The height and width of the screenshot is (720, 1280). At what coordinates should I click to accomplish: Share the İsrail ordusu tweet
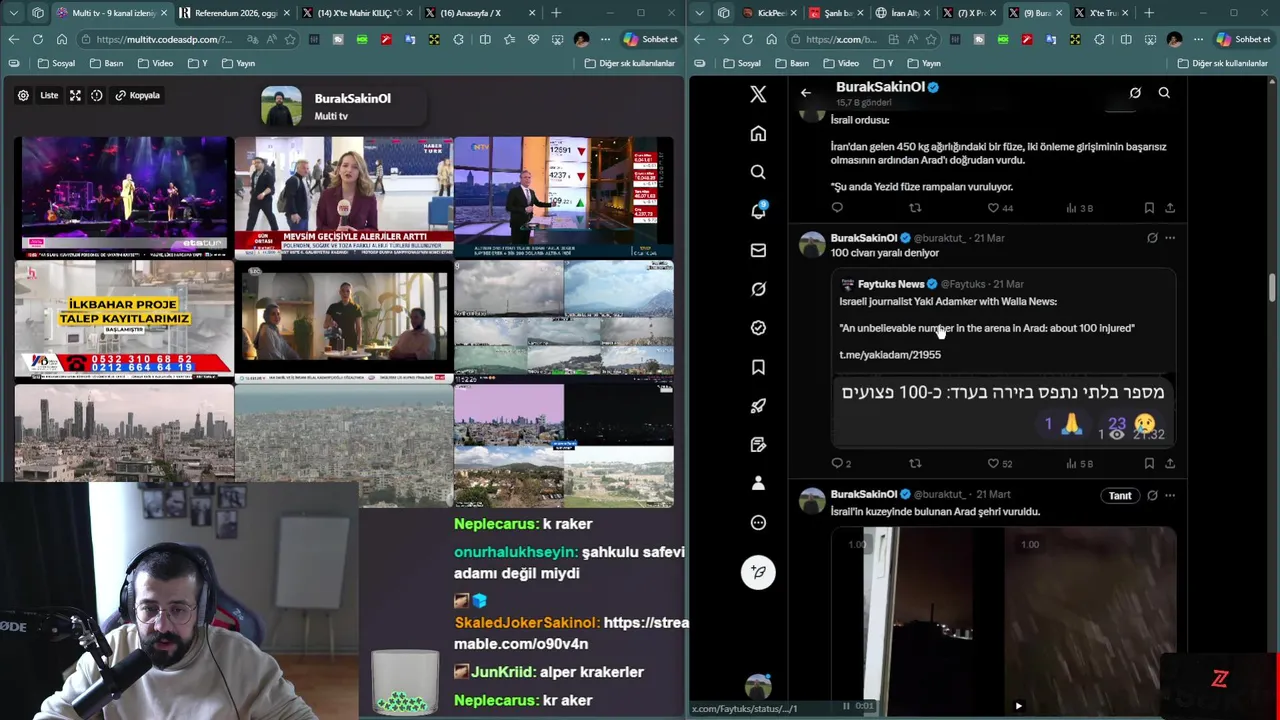click(x=1170, y=208)
